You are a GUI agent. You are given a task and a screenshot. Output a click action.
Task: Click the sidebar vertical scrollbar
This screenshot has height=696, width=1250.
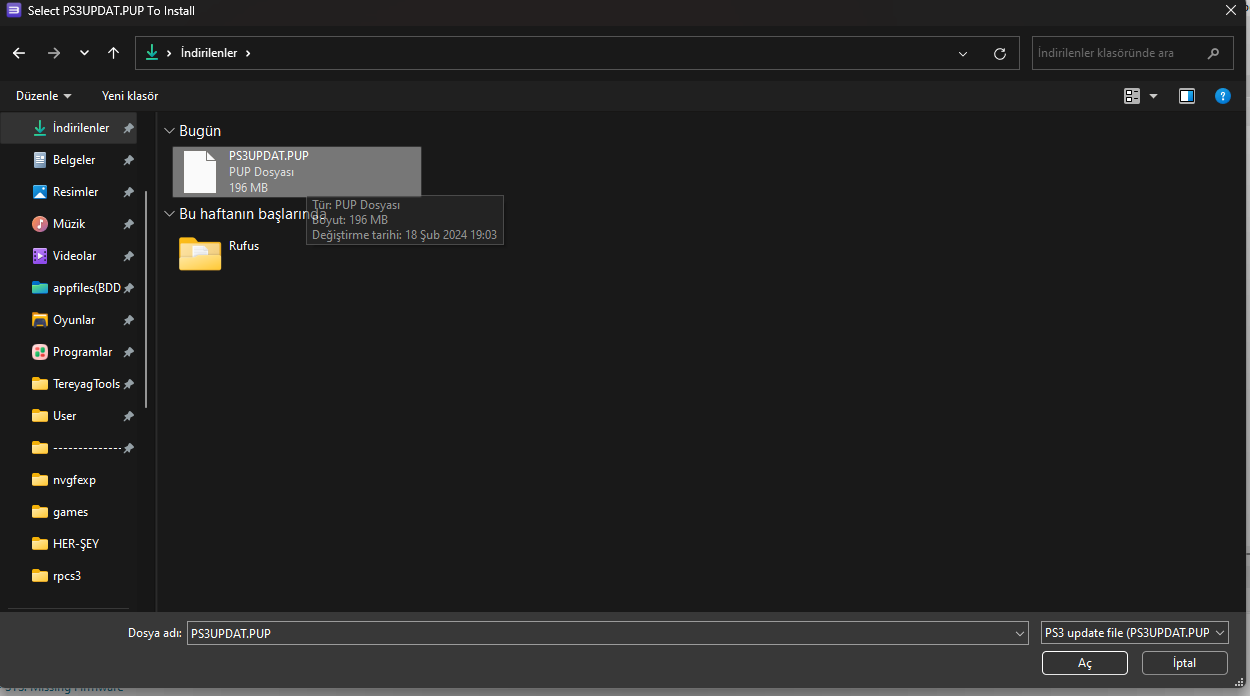147,300
